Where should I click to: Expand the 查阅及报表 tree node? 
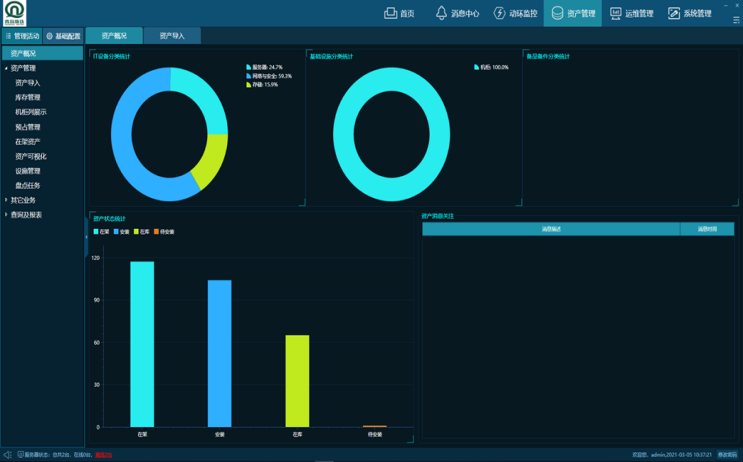coord(6,215)
